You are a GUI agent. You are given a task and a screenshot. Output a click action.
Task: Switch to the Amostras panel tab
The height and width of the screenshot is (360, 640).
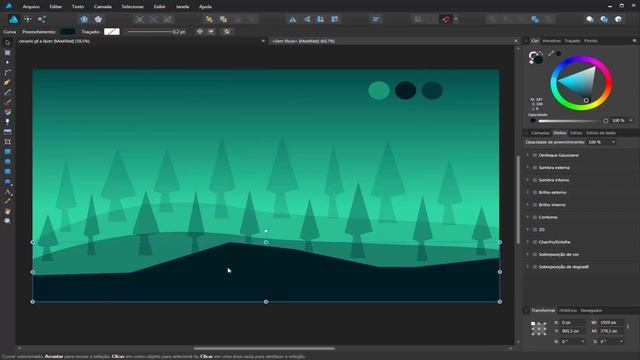tap(551, 41)
